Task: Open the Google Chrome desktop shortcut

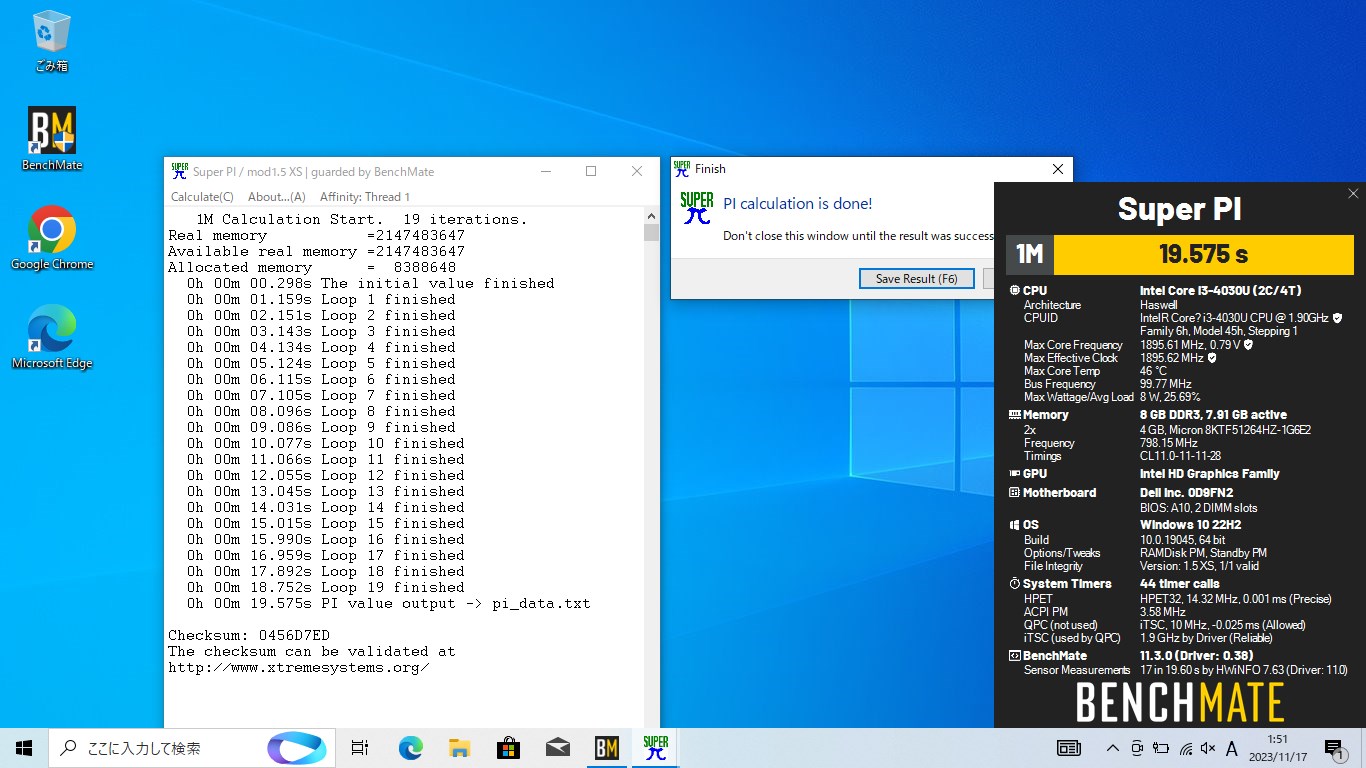Action: (52, 238)
